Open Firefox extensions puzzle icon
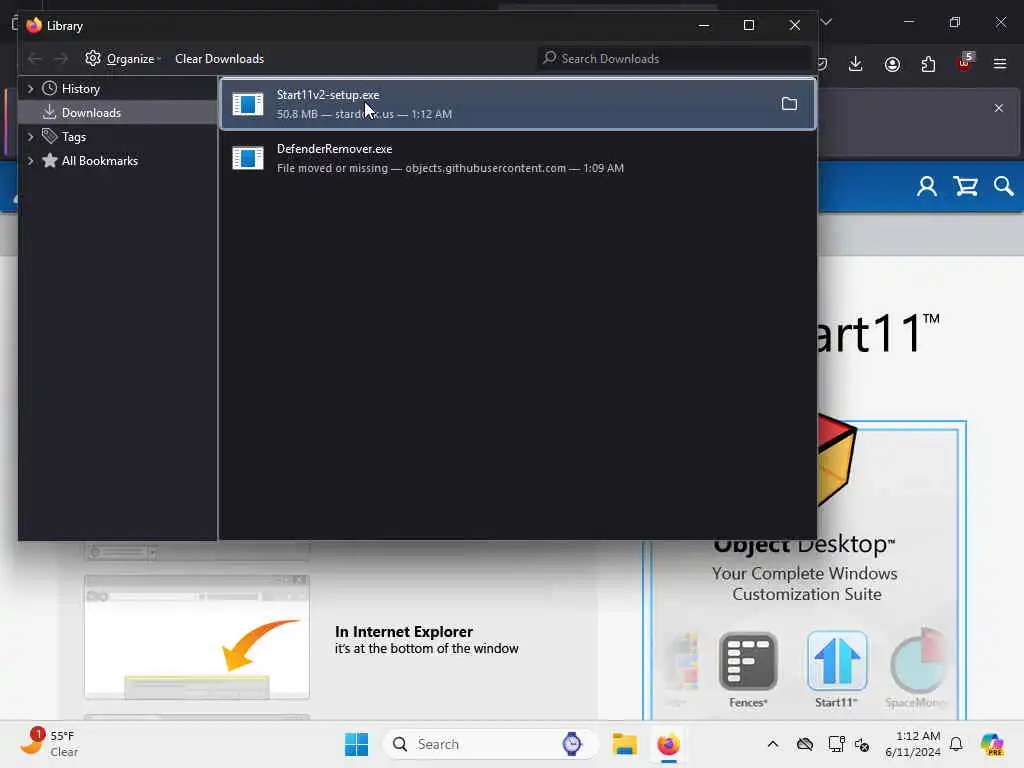 click(x=928, y=64)
